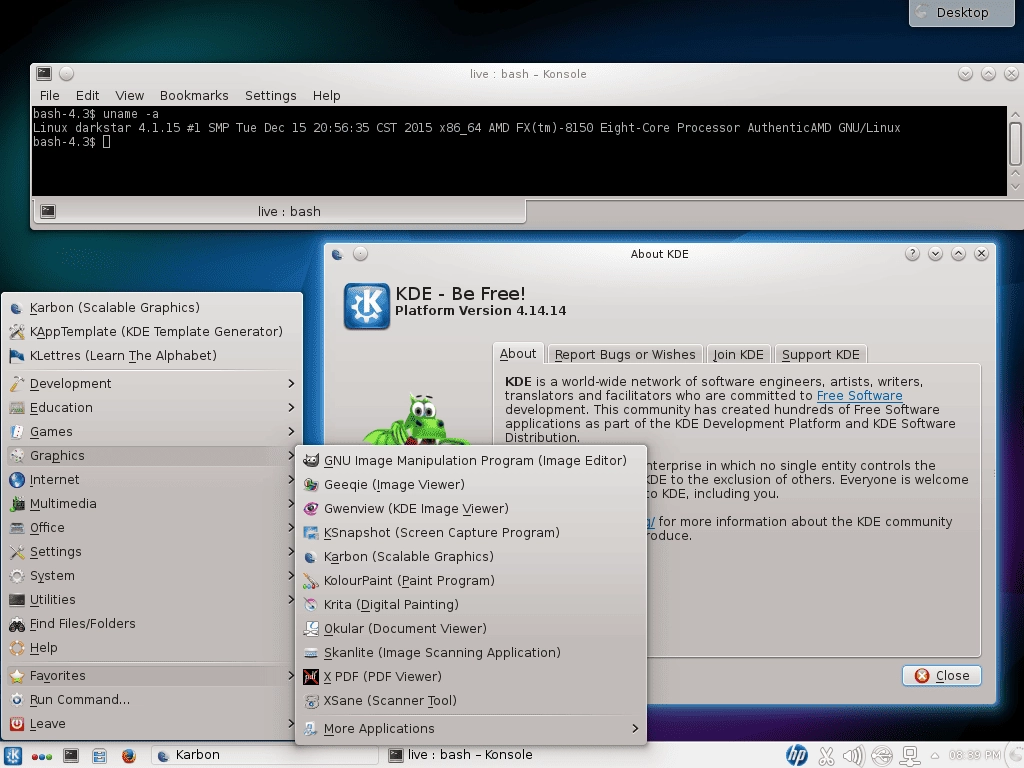
Task: Switch to Report Bugs or Wishes tab
Action: click(x=625, y=355)
